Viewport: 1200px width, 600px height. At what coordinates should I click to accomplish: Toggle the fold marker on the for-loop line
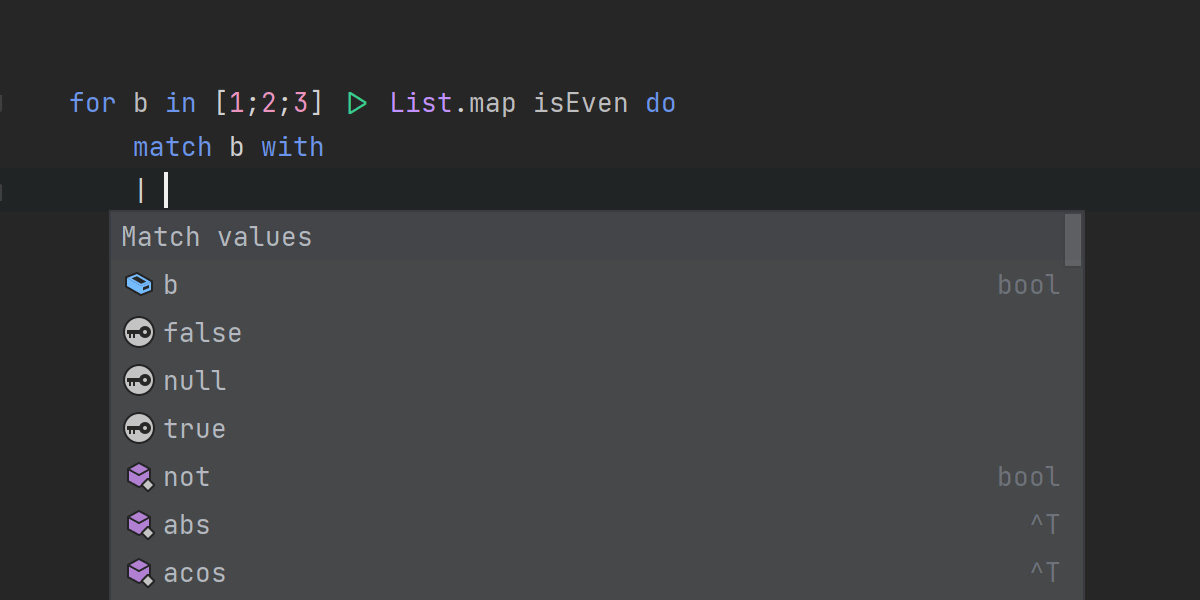click(3, 103)
